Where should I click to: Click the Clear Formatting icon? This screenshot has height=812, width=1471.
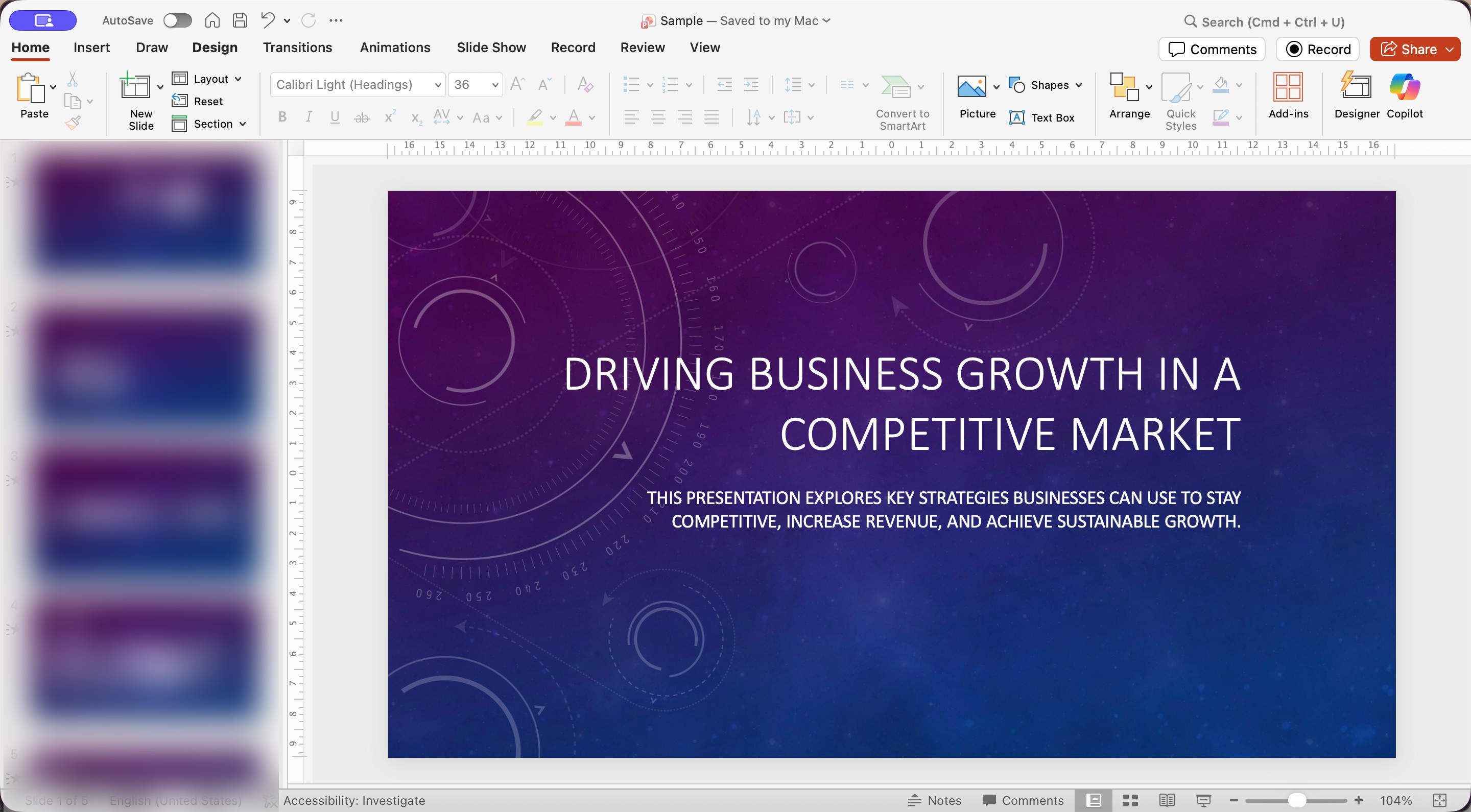pyautogui.click(x=585, y=85)
